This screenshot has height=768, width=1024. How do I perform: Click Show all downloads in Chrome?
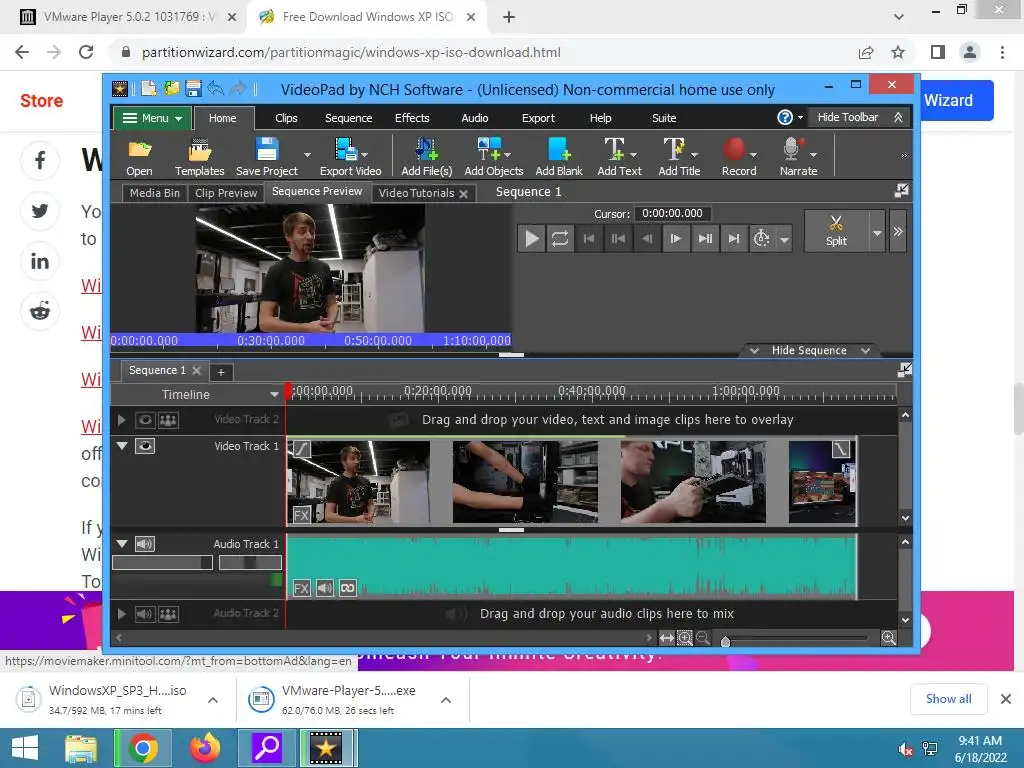click(948, 699)
